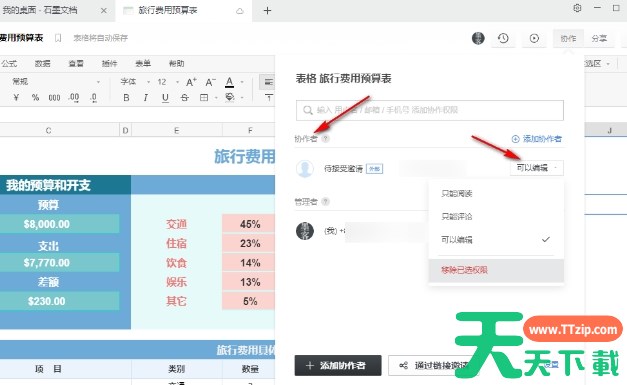Click bookmark icon beside document title
This screenshot has height=385, width=627.
(x=58, y=38)
